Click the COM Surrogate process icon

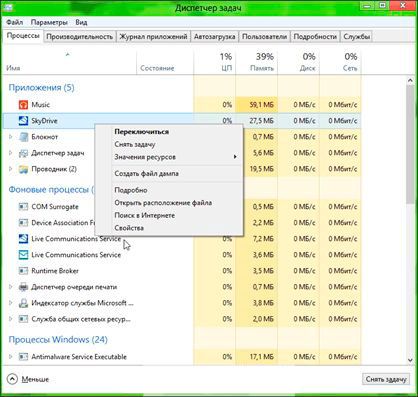tap(23, 207)
